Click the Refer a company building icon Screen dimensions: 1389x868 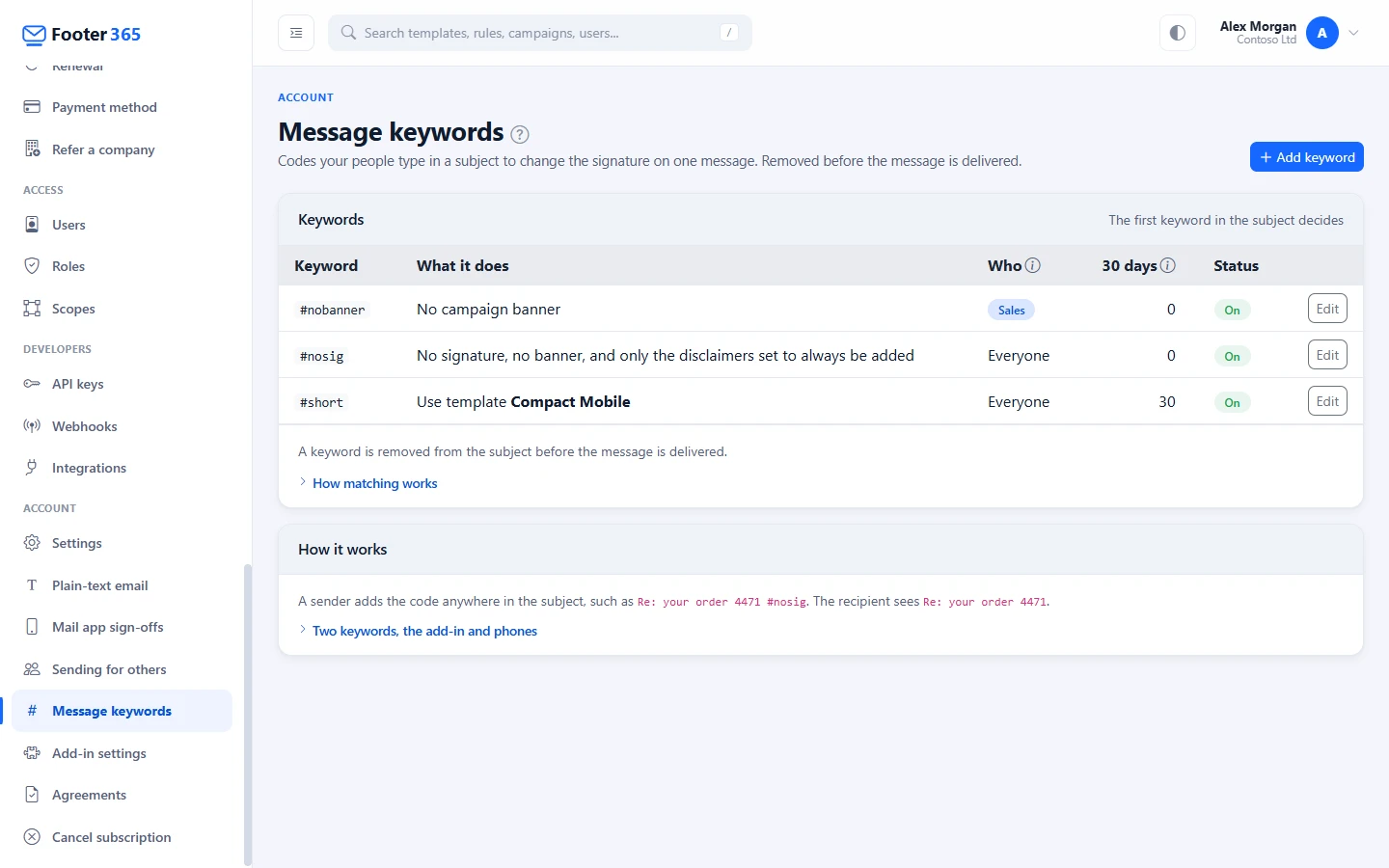point(32,149)
